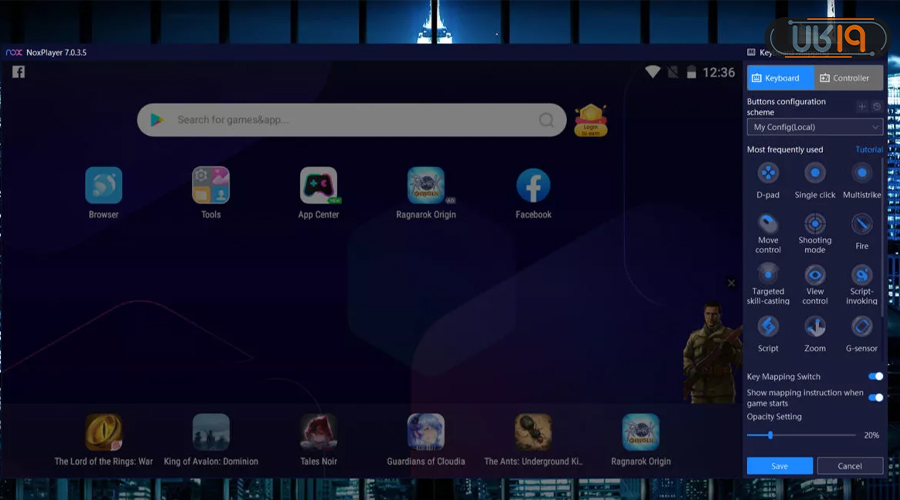The image size is (900, 500).
Task: Toggle Show mapping instruction when game starts
Action: (875, 397)
